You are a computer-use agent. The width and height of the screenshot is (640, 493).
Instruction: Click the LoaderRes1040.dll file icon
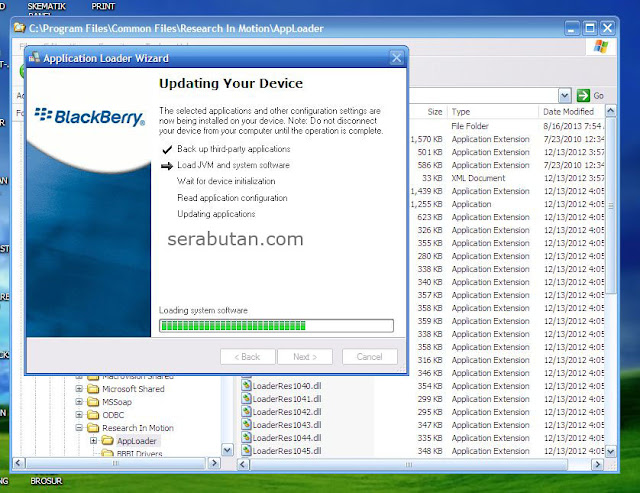[246, 386]
